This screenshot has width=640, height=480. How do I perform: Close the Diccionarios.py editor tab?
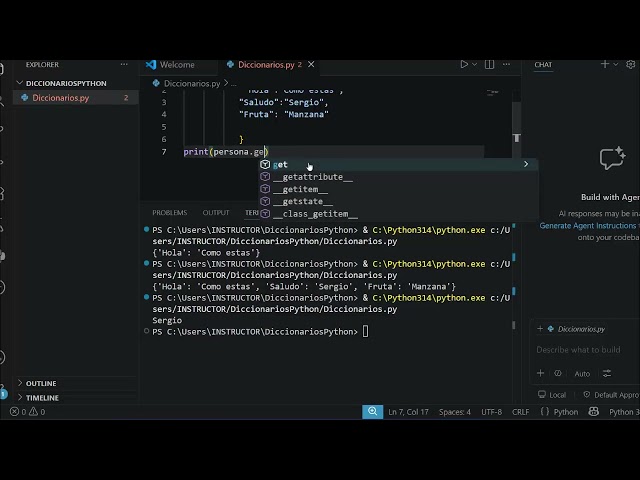[x=311, y=64]
